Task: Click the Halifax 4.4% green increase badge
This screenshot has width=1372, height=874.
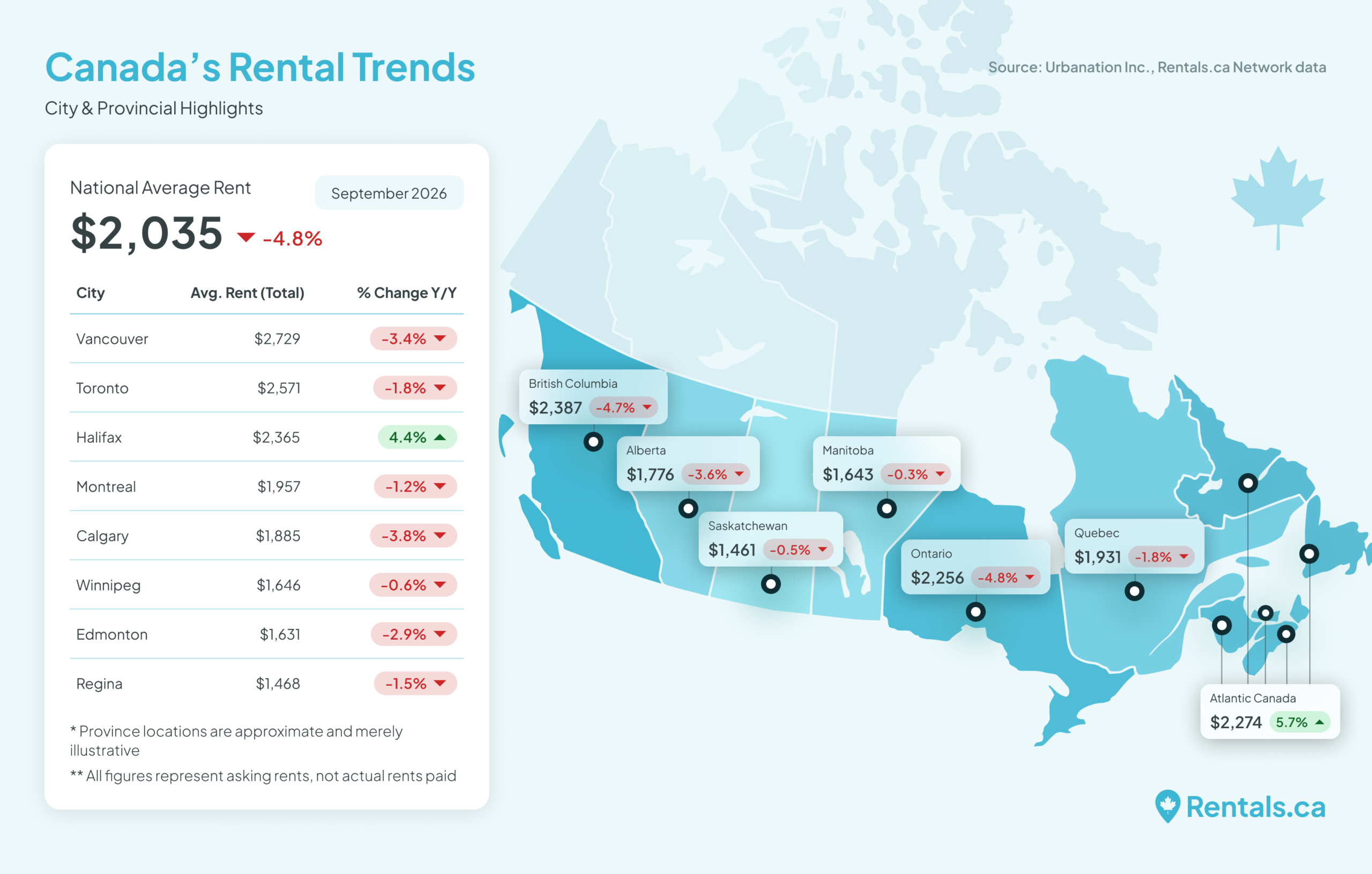Action: click(417, 438)
